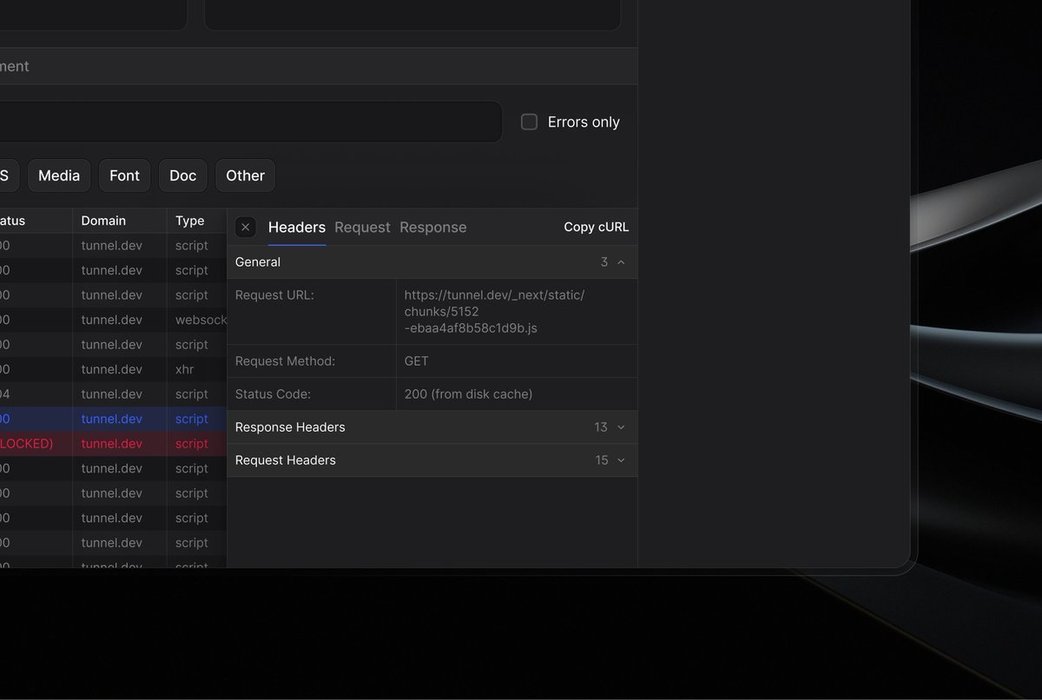Viewport: 1042px width, 700px height.
Task: Close the request details panel
Action: [245, 227]
